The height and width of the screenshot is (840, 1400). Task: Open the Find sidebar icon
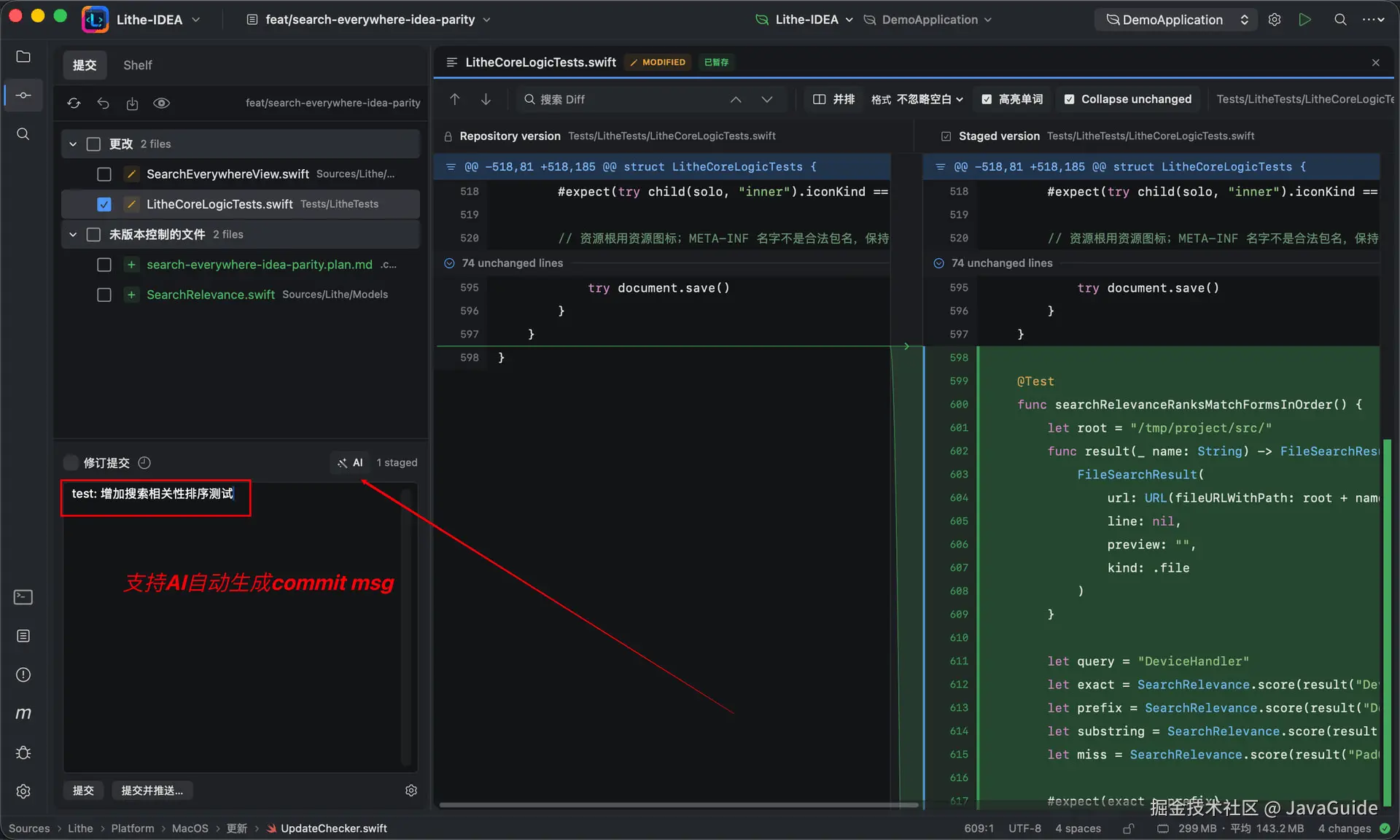[23, 134]
